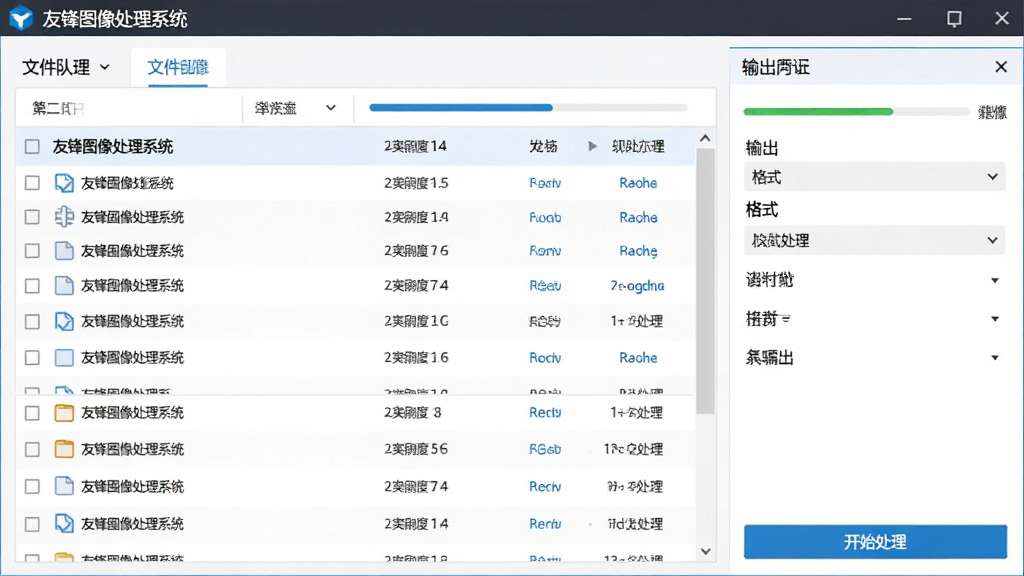The height and width of the screenshot is (576, 1024).
Task: Click the green progress bar in the 输出 panel
Action: 856,112
